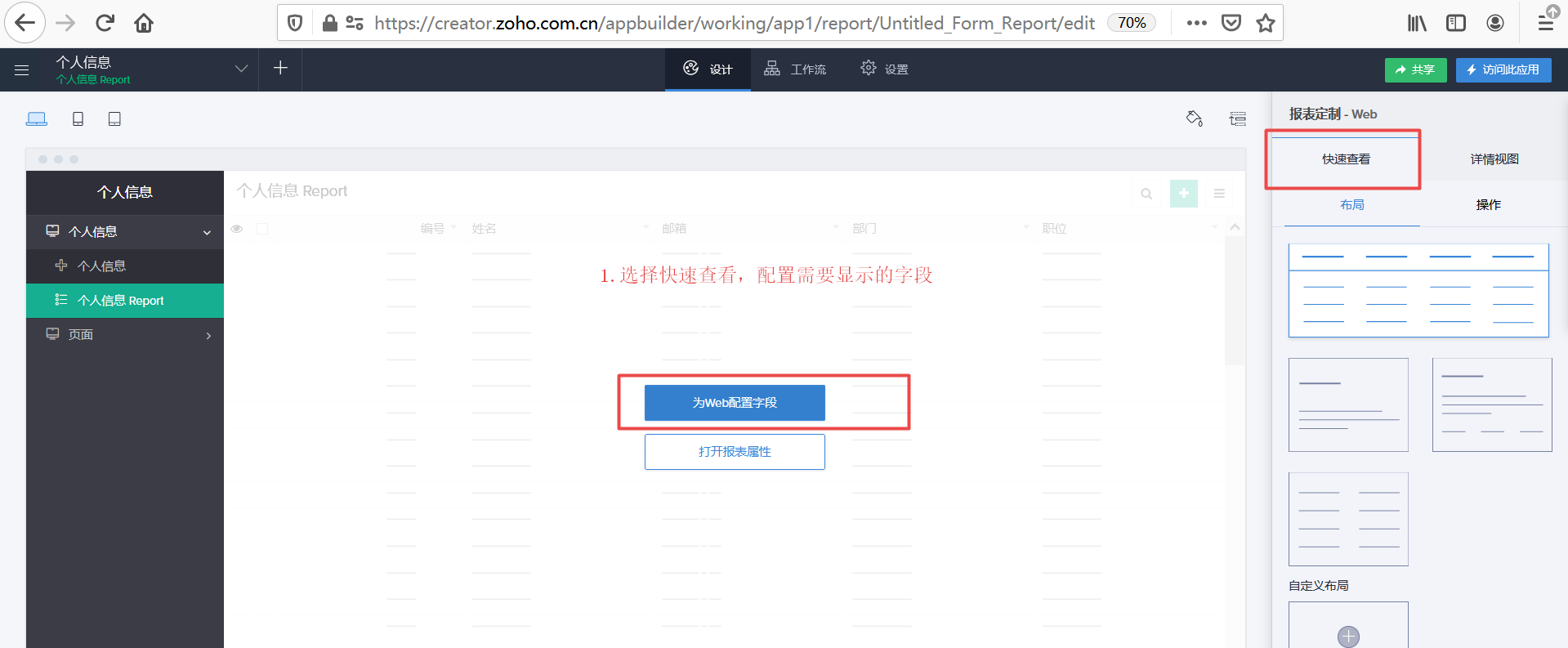1568x648 pixels.
Task: Click the green add record button
Action: pyautogui.click(x=1183, y=194)
